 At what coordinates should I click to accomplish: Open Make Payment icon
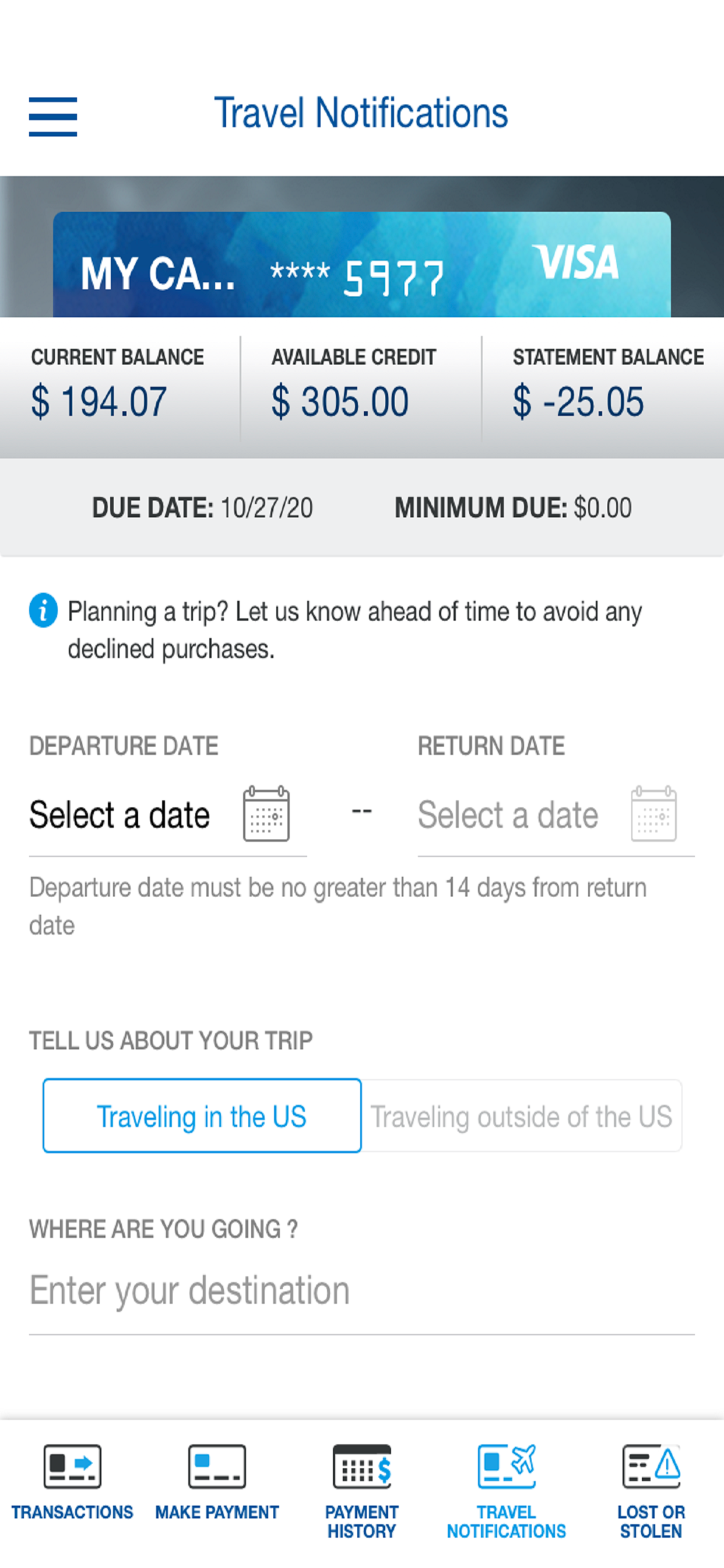[217, 1466]
